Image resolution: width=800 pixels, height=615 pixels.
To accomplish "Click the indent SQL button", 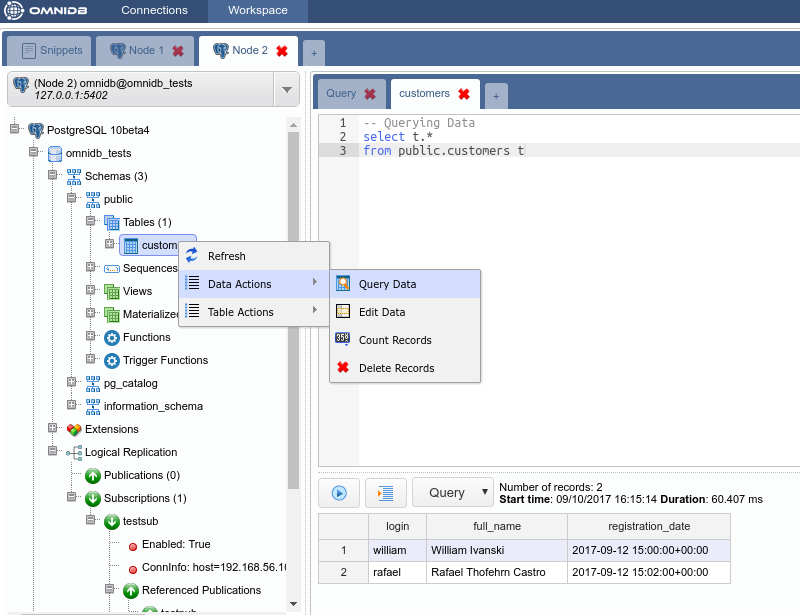I will [385, 492].
